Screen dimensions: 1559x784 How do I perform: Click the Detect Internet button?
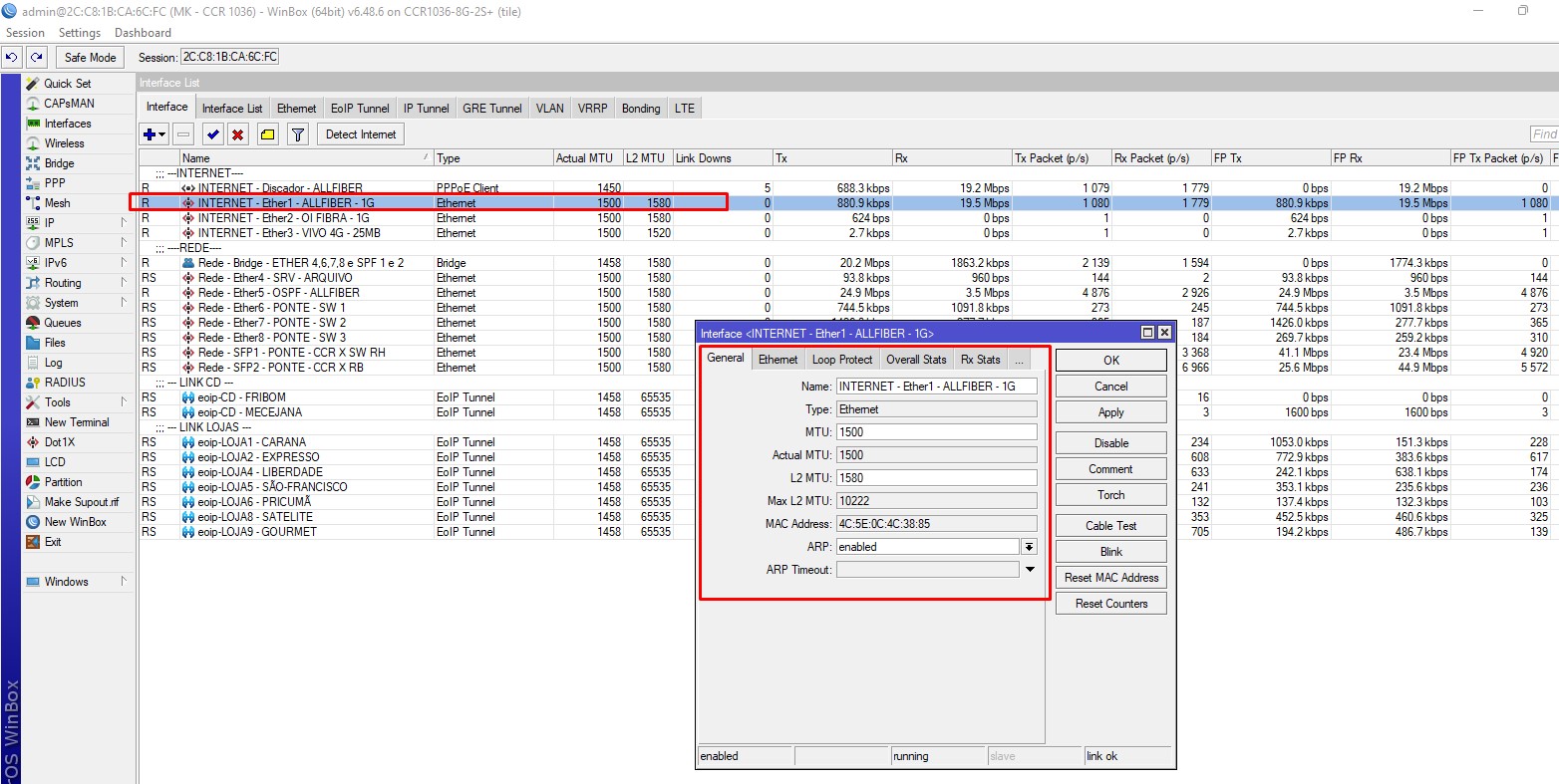point(361,134)
